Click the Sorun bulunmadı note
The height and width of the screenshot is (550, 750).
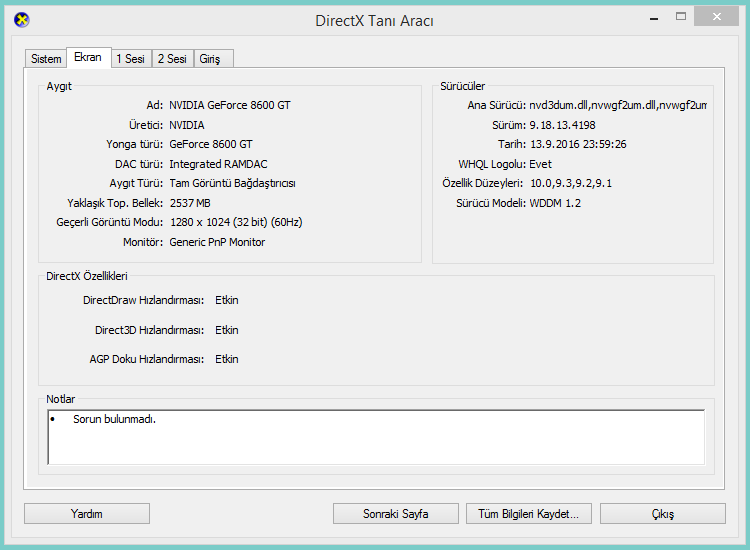pos(114,419)
